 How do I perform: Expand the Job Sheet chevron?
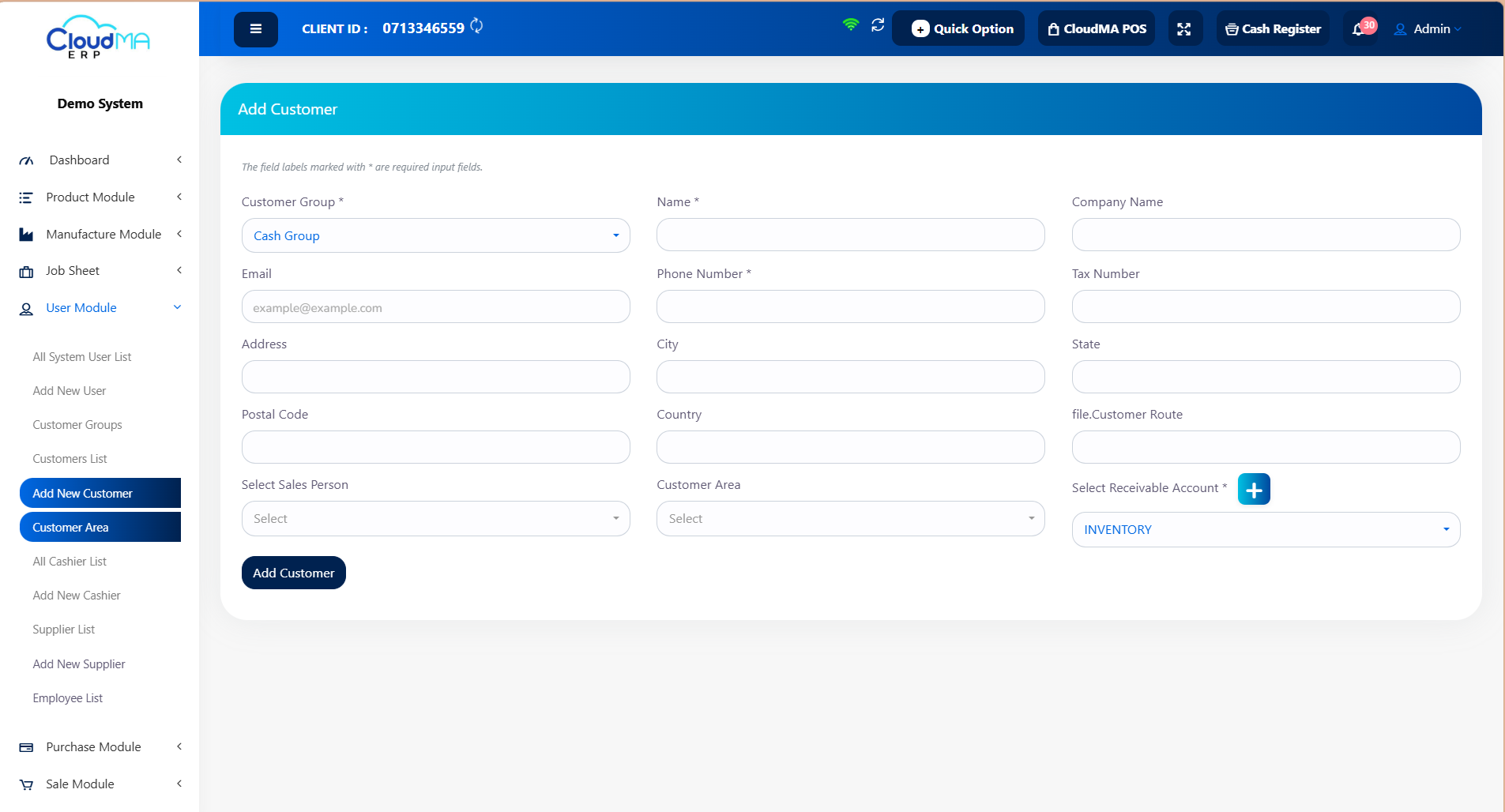179,270
